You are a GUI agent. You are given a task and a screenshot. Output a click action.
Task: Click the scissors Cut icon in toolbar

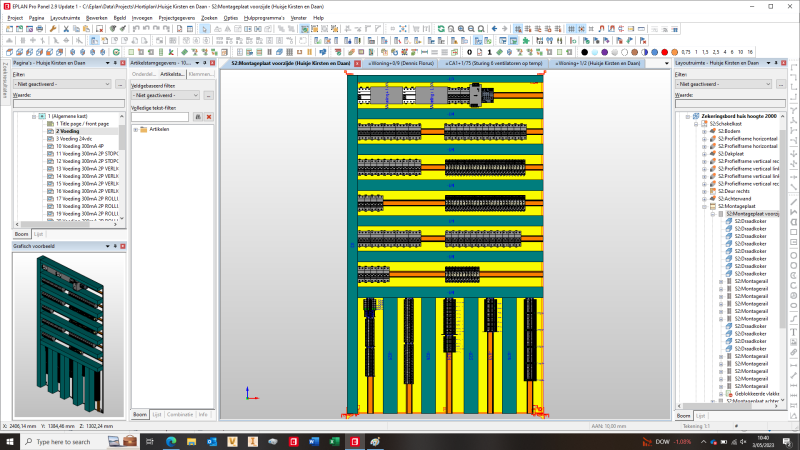pos(66,28)
